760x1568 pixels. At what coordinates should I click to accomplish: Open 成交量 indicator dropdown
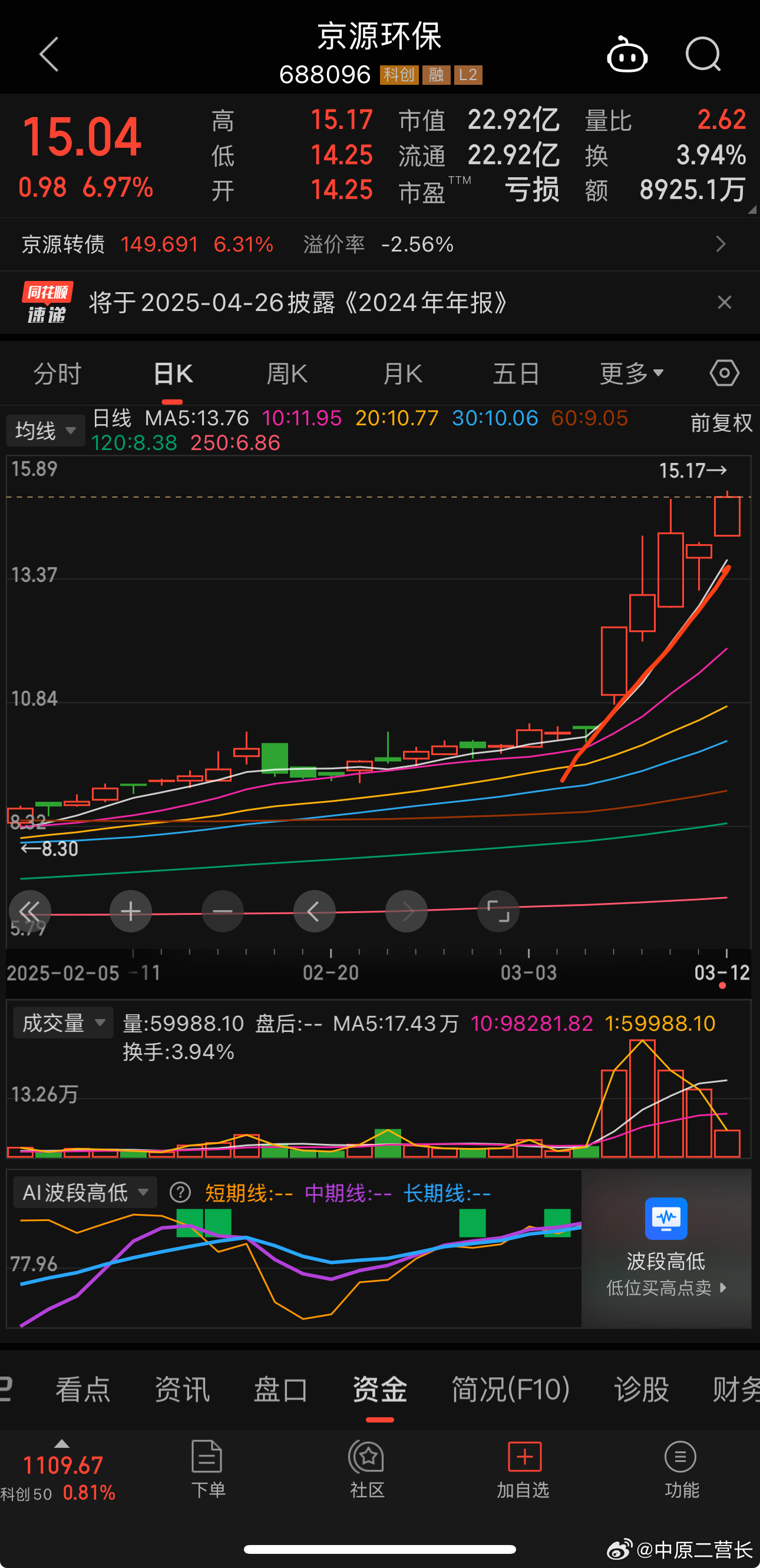click(64, 1023)
